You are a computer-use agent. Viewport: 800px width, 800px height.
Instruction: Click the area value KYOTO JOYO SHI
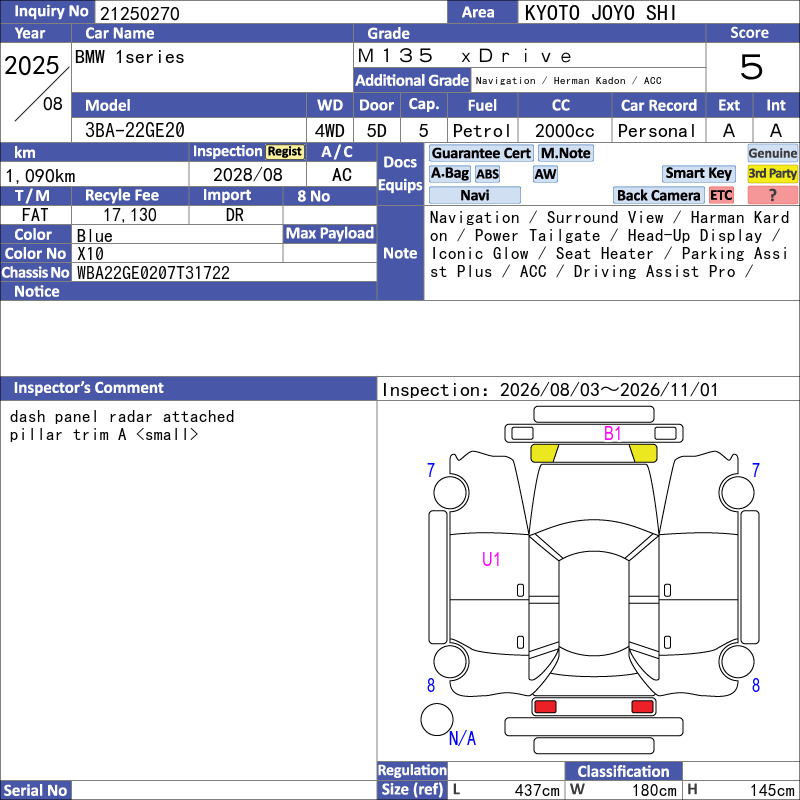[601, 13]
